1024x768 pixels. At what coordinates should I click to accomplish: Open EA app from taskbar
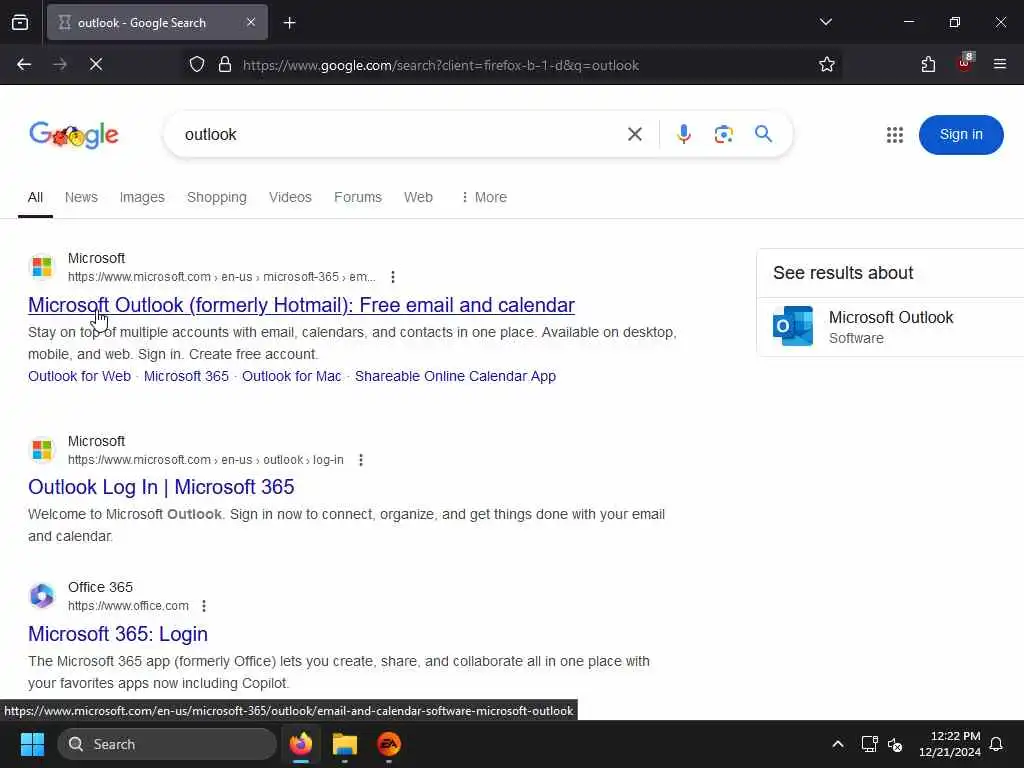pos(389,744)
